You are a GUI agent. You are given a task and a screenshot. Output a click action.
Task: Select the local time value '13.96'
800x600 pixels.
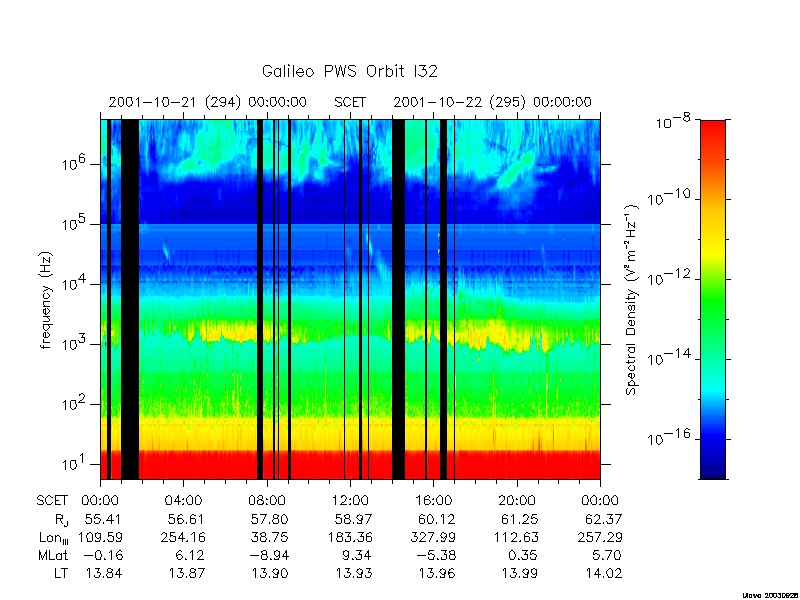coord(437,573)
